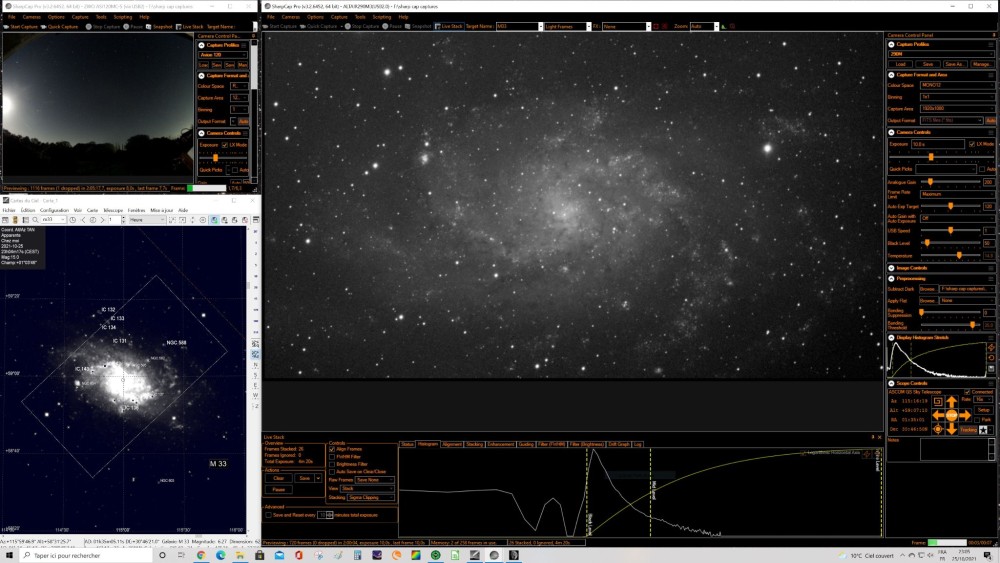Click the Load button under Capture Profiles
Viewport: 1000px width, 563px height.
(x=901, y=64)
